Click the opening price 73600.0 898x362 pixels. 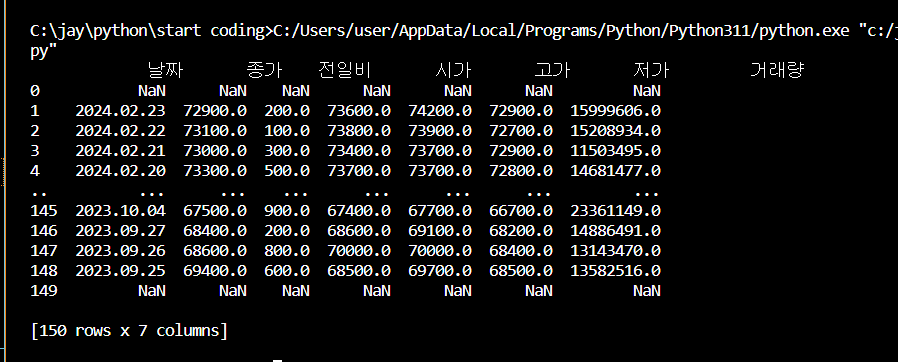[359, 111]
